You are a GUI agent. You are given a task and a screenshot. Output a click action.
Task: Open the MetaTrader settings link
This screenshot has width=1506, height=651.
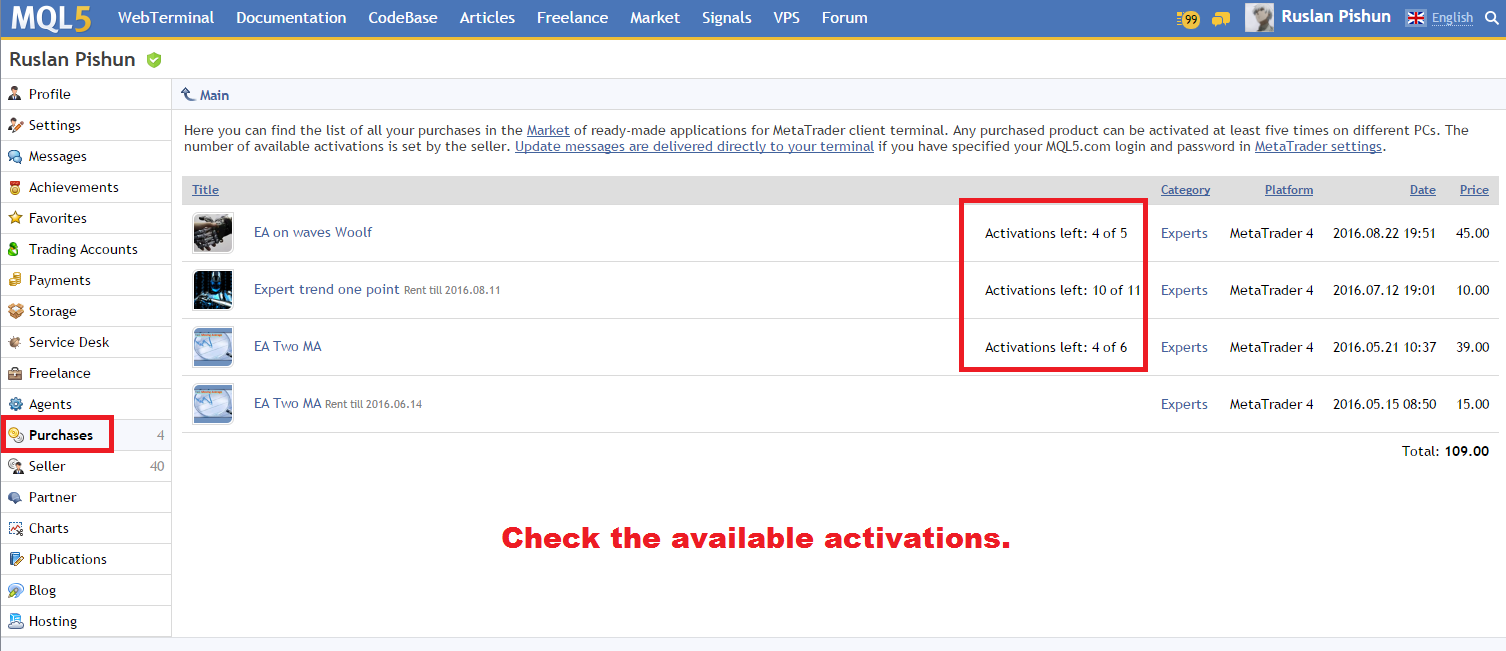1318,146
